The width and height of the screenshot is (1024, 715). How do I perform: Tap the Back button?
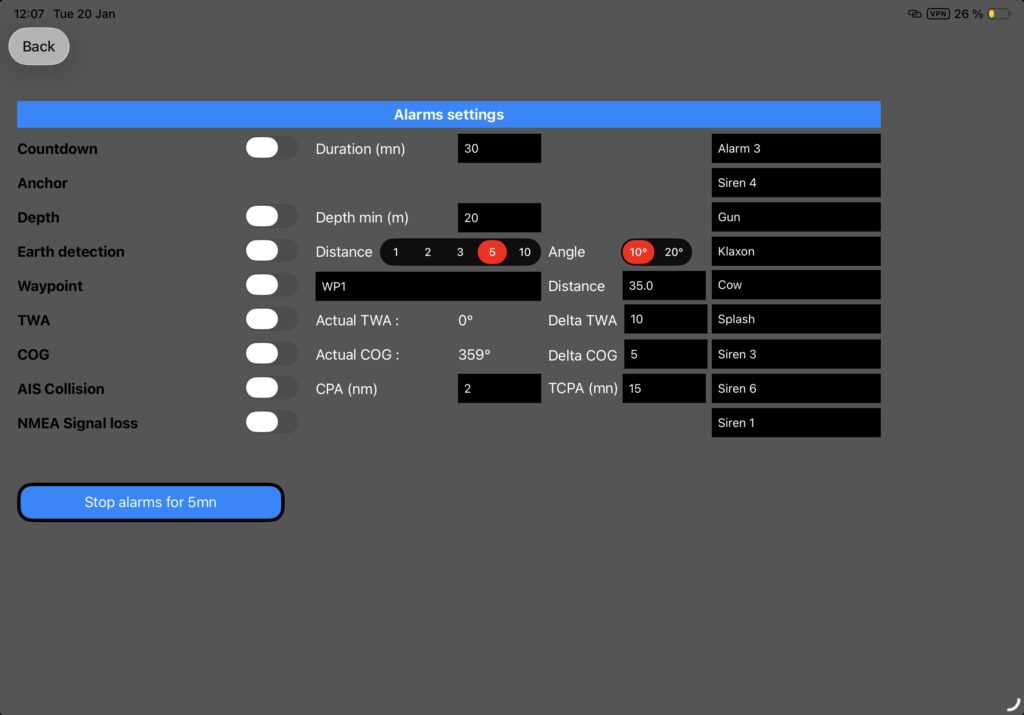tap(38, 46)
